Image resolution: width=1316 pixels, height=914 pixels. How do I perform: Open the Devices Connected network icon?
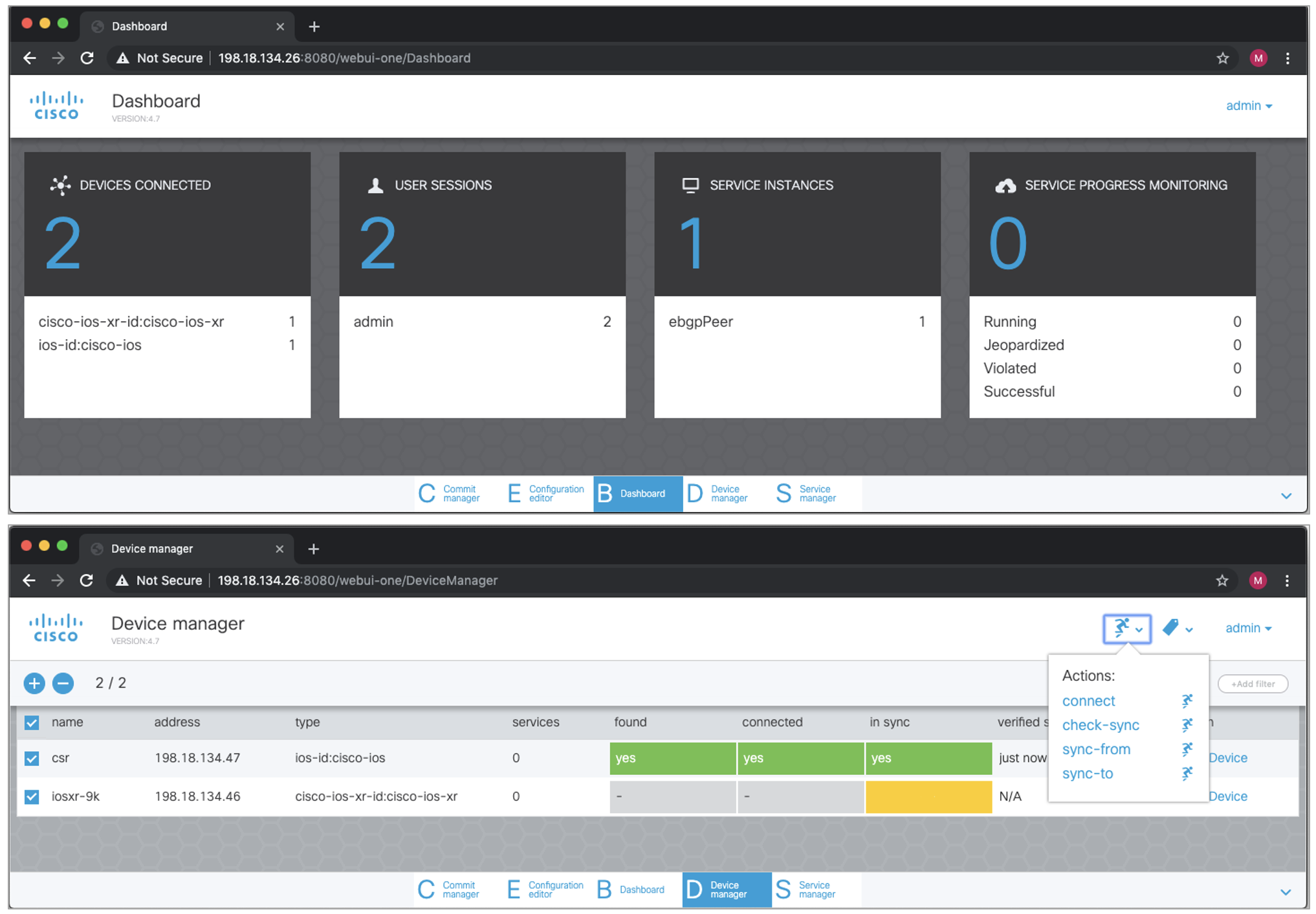click(x=60, y=185)
